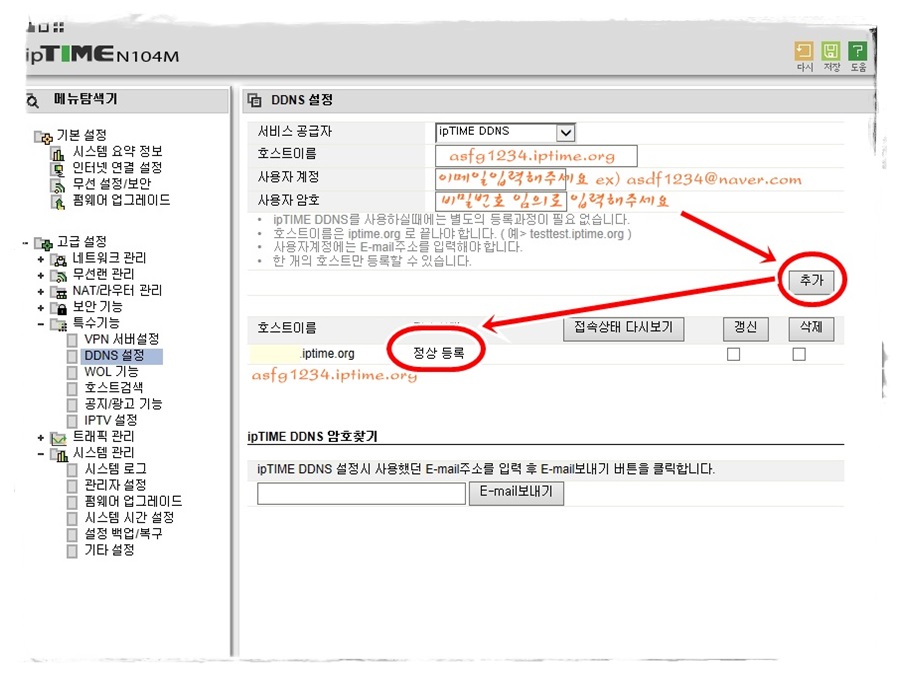
Task: Open 시스템 로그 menu item
Action: (115, 470)
